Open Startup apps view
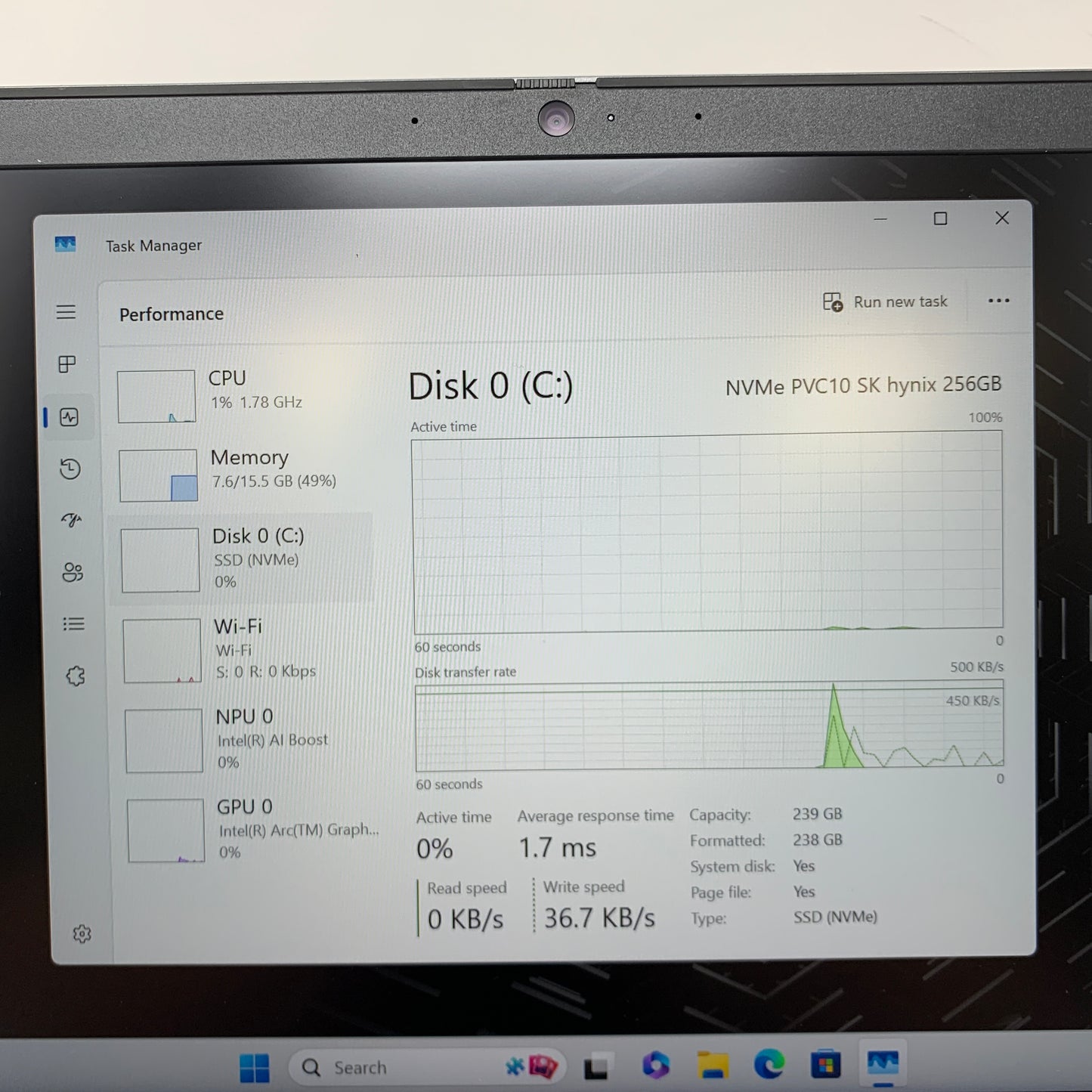 point(70,520)
